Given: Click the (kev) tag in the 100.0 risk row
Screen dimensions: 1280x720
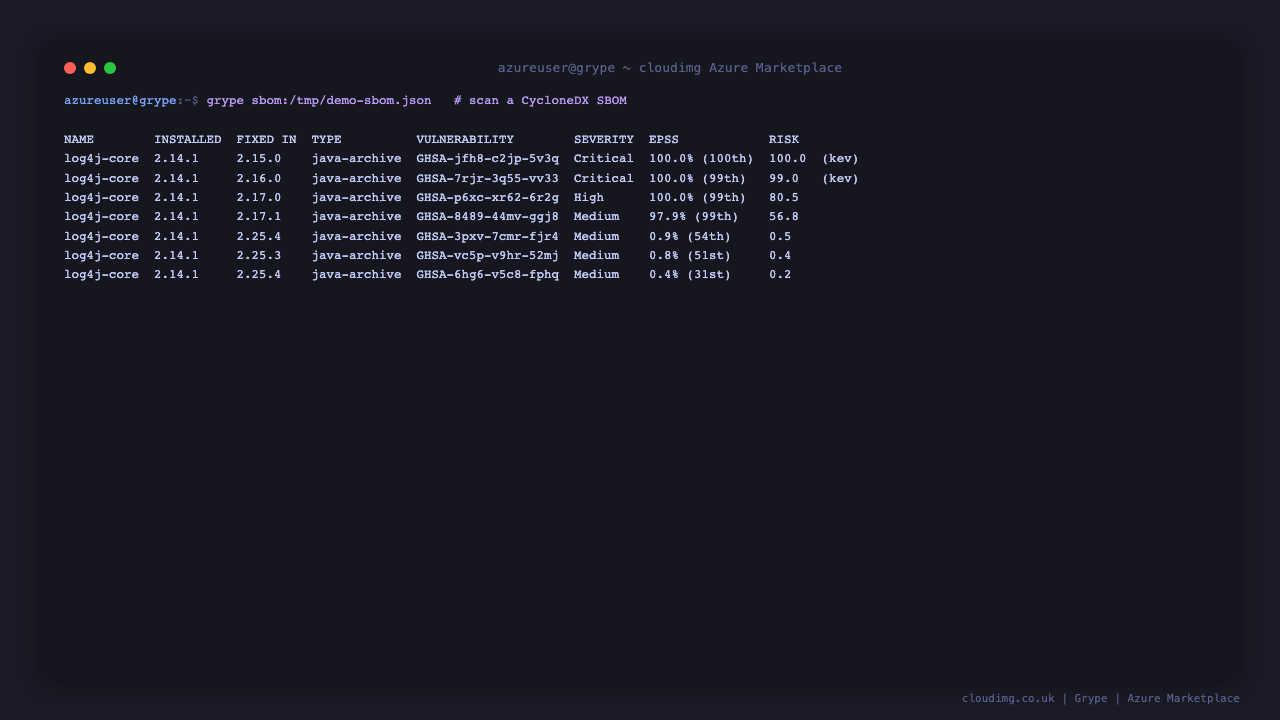Looking at the screenshot, I should pyautogui.click(x=840, y=159).
